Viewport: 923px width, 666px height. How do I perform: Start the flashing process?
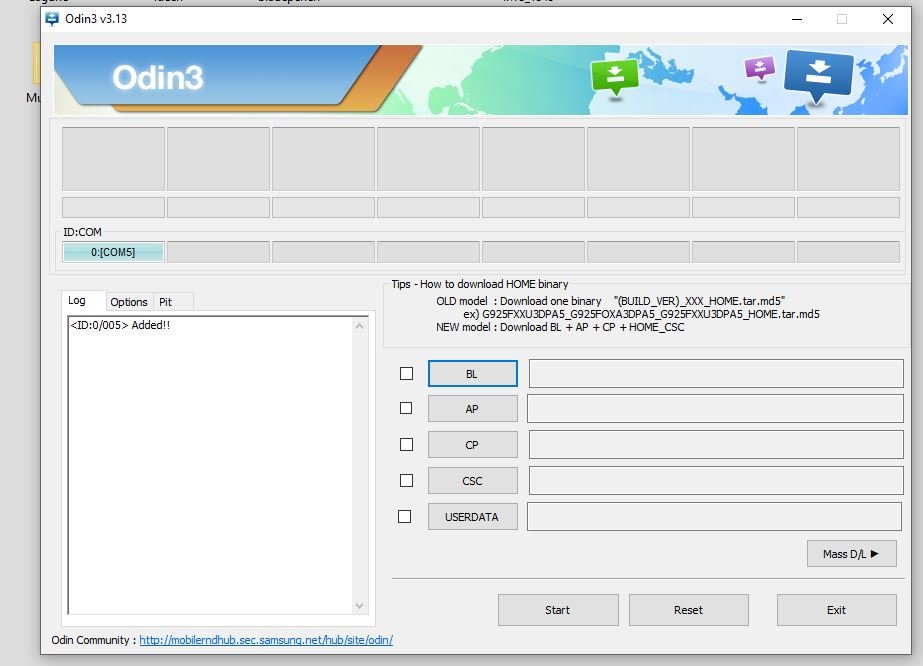click(x=558, y=610)
